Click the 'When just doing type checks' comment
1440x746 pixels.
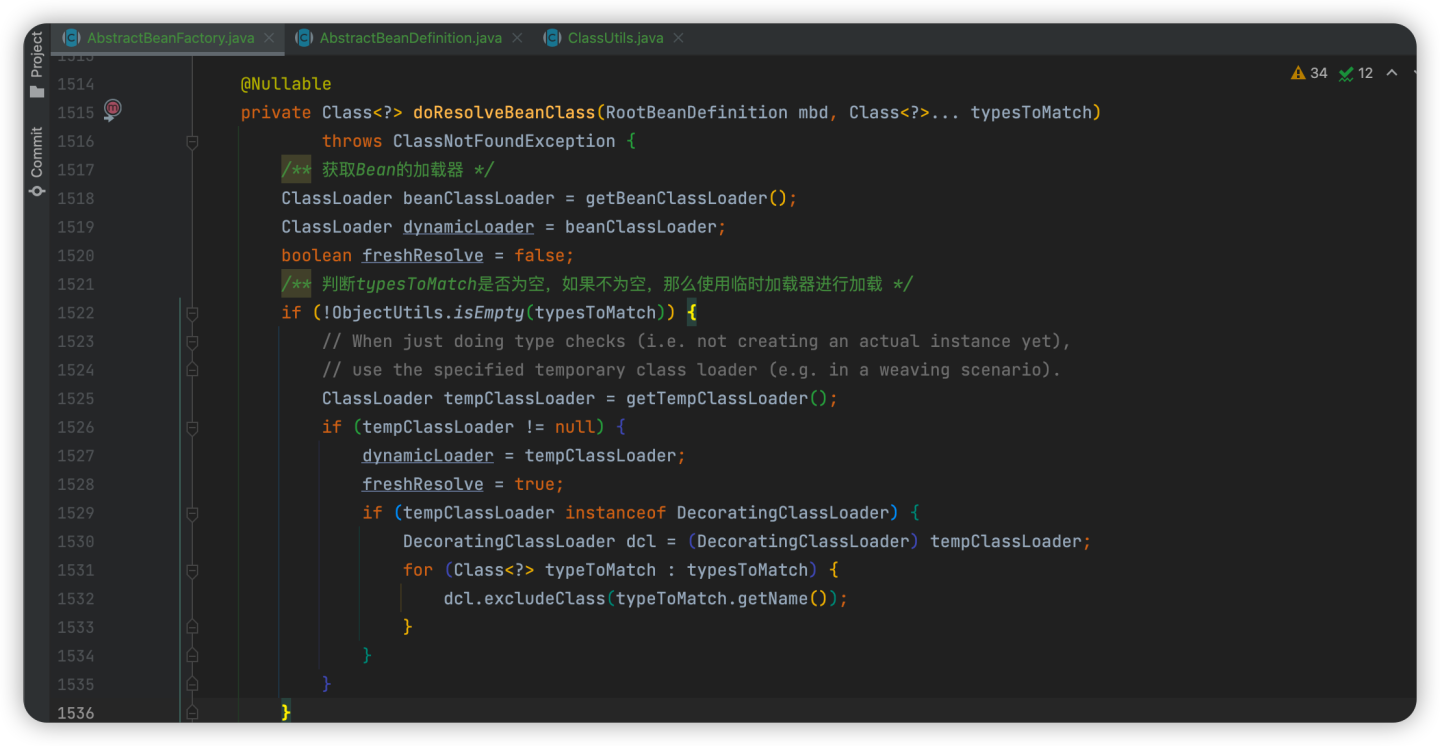[x=696, y=341]
